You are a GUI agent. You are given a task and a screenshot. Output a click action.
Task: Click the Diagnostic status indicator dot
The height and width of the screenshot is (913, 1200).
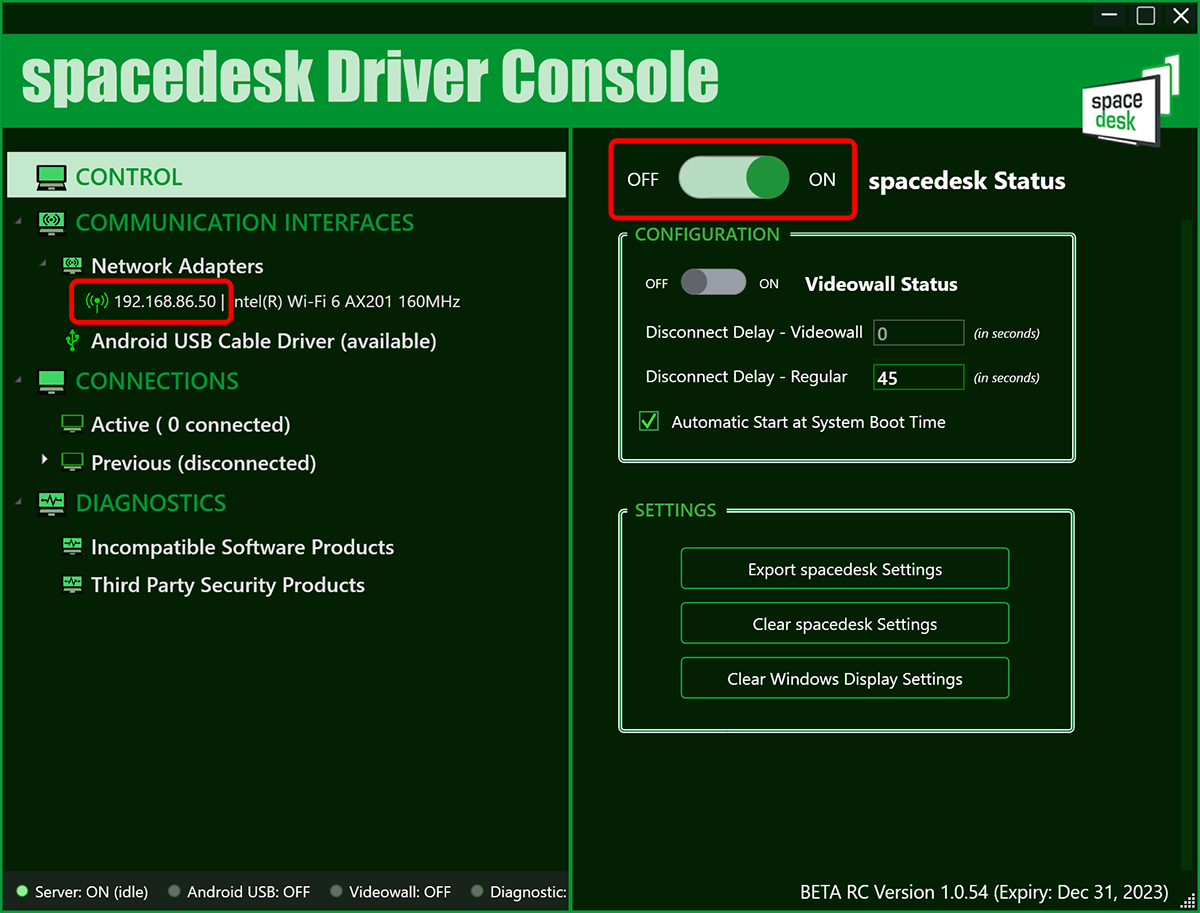[x=477, y=891]
